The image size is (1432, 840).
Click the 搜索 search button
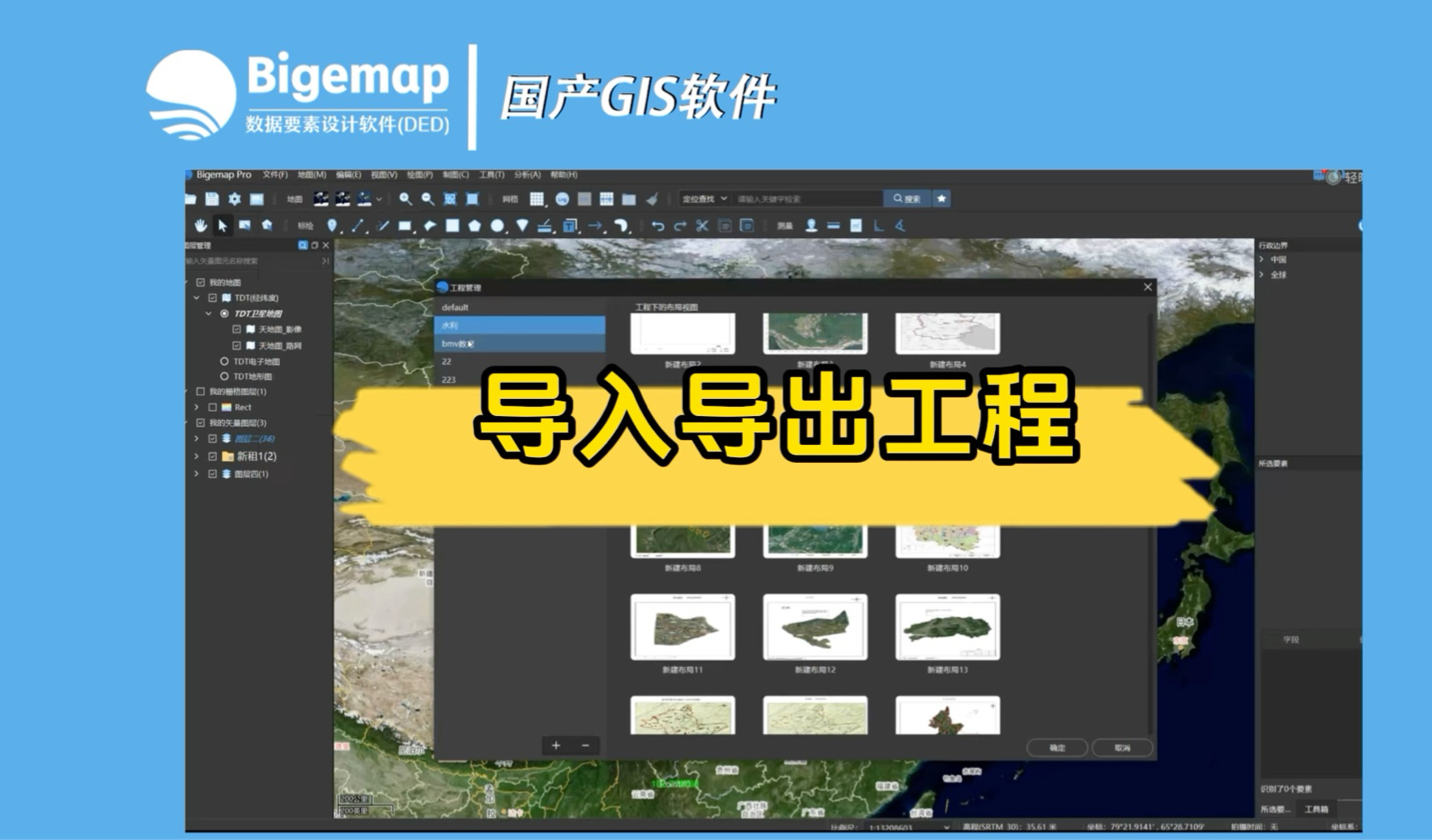(x=907, y=198)
